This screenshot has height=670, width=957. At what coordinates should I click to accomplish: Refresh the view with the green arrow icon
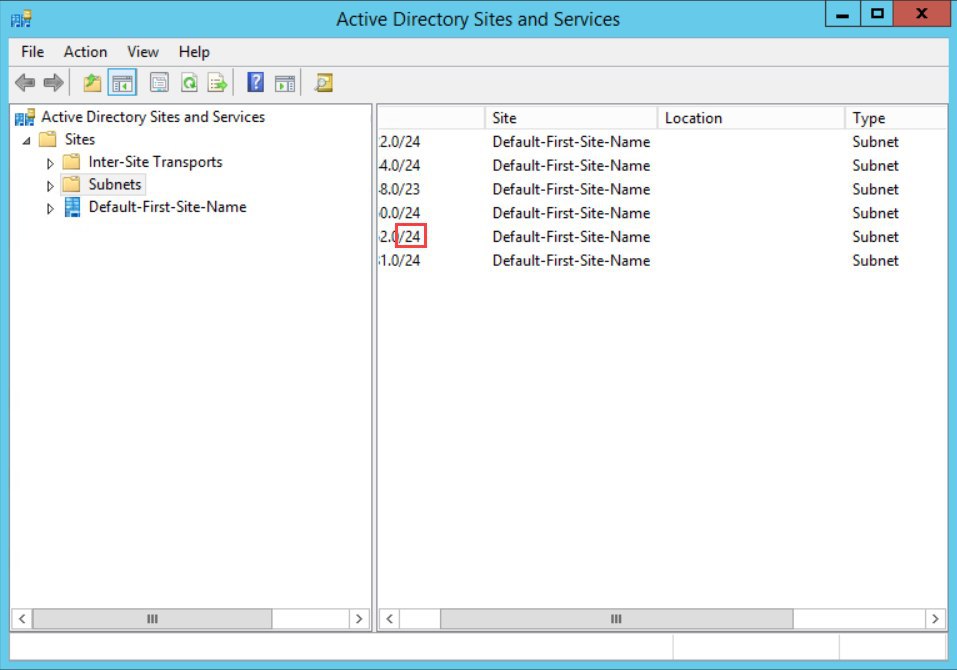[189, 82]
